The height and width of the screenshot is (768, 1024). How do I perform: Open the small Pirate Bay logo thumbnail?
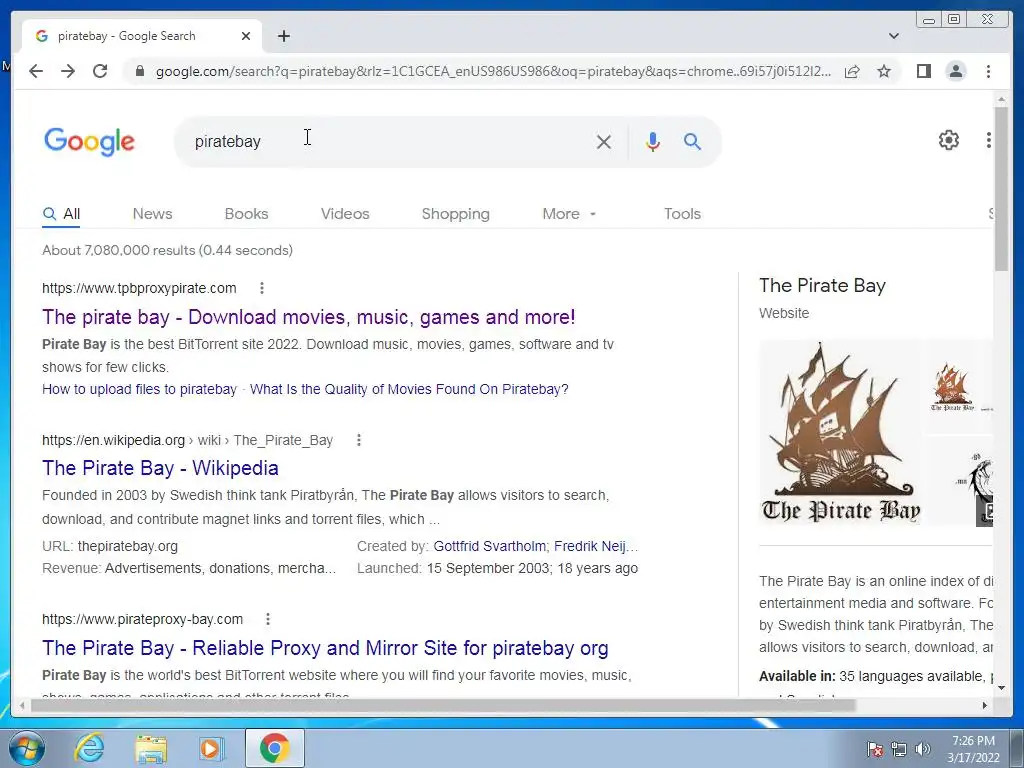tap(957, 387)
